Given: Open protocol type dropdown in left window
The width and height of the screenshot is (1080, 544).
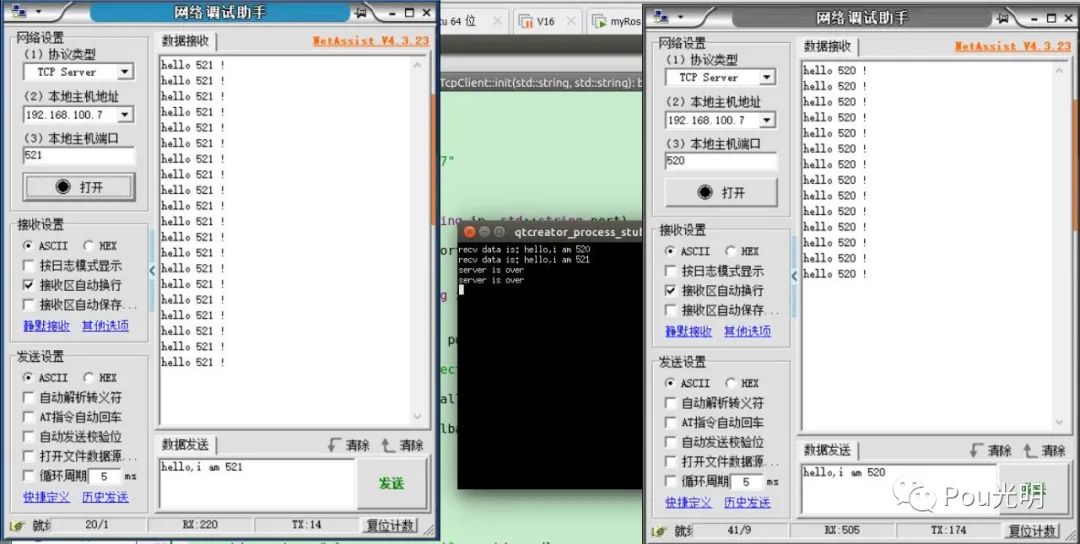Looking at the screenshot, I should pos(125,72).
